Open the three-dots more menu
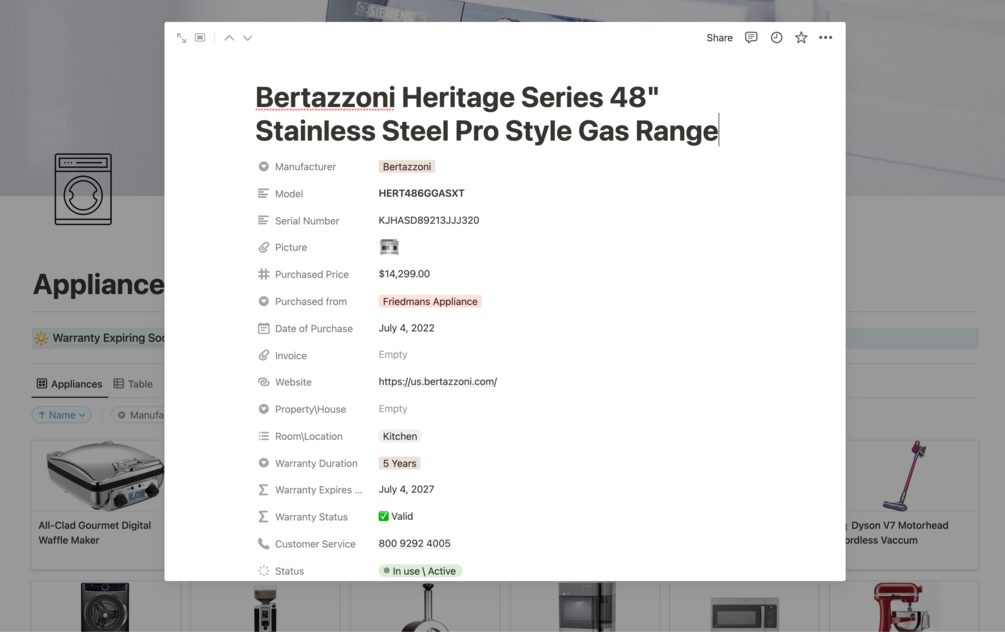Screen dimensions: 1005x632 [825, 38]
